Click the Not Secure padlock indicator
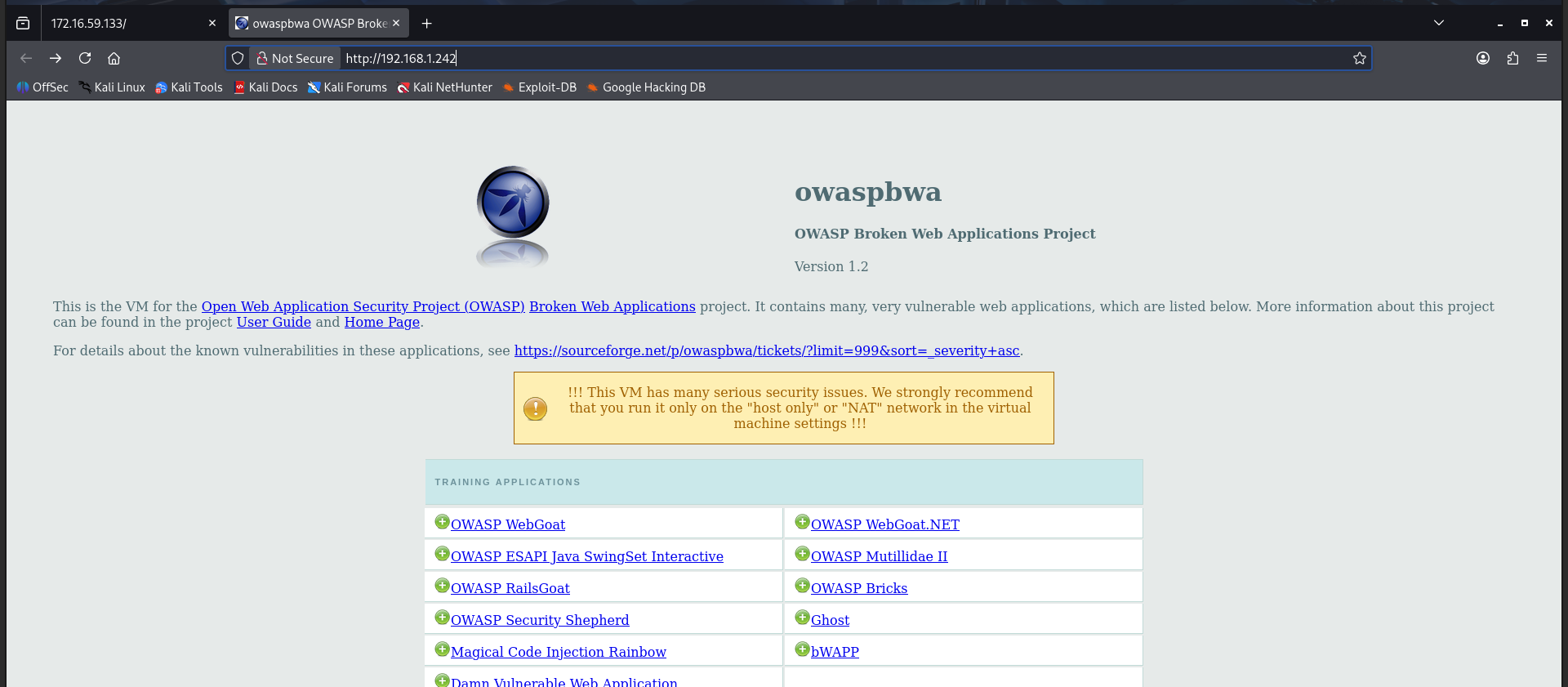 pos(295,58)
